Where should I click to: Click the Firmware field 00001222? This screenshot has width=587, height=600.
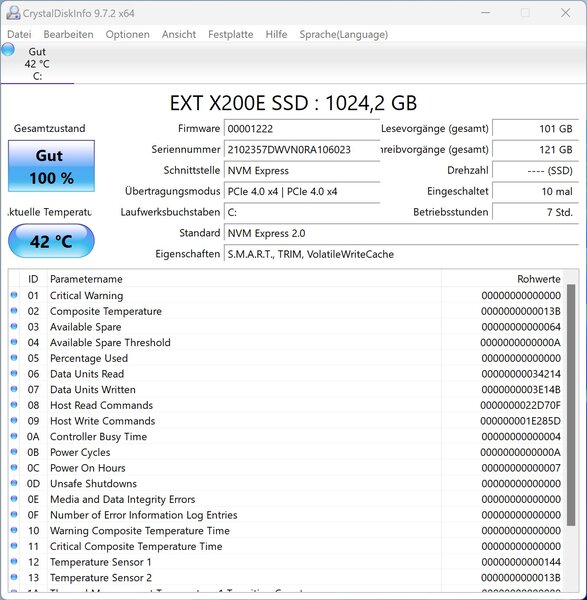(x=302, y=129)
